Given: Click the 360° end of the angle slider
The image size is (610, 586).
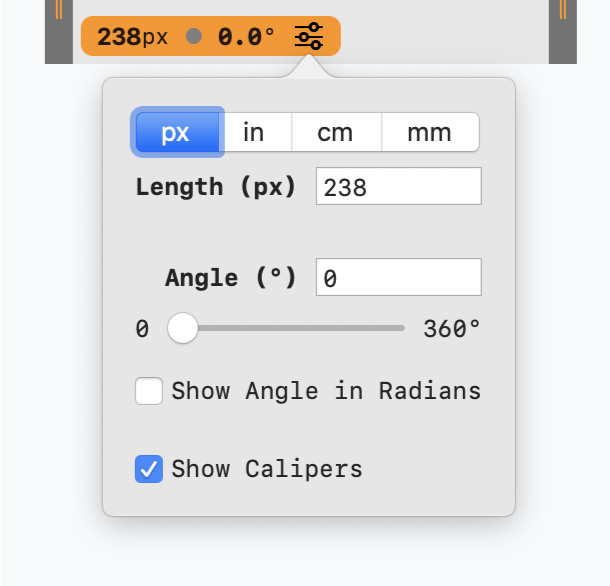Looking at the screenshot, I should click(403, 328).
